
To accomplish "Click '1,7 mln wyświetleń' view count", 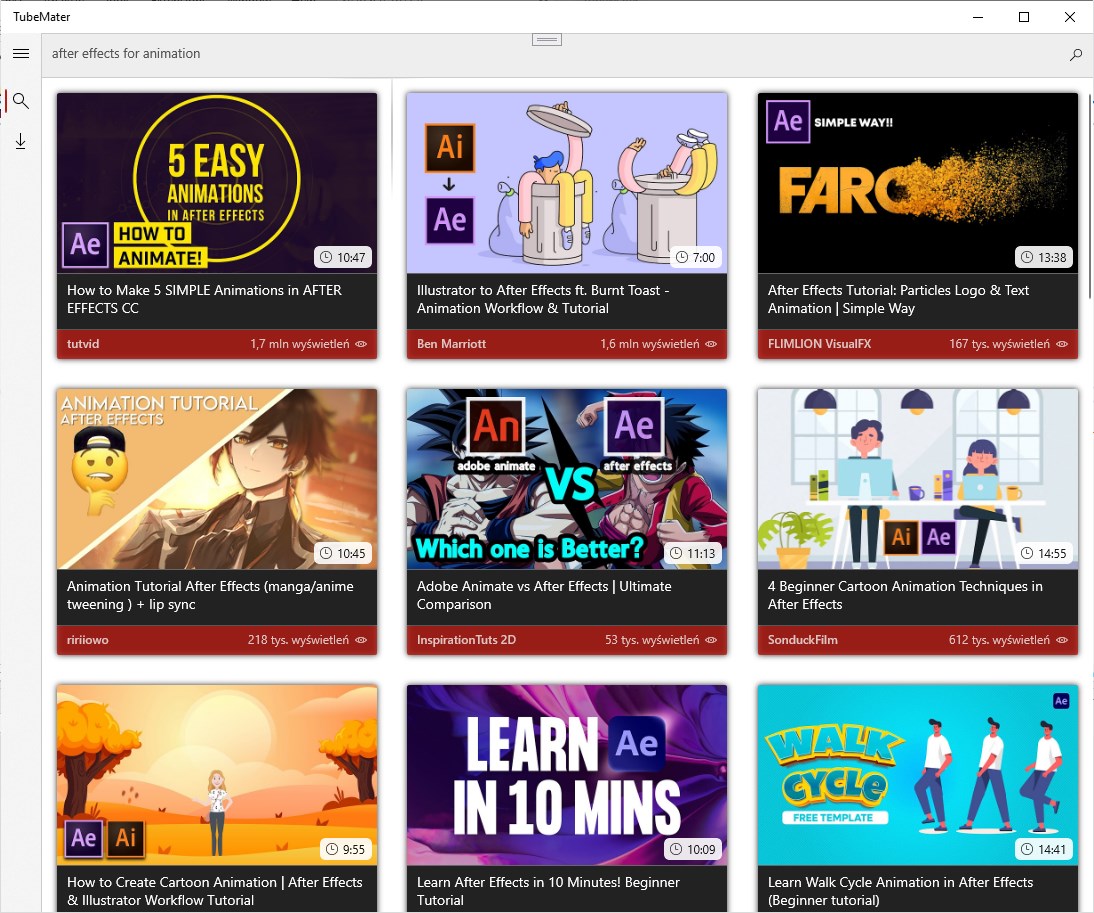I will pyautogui.click(x=300, y=344).
